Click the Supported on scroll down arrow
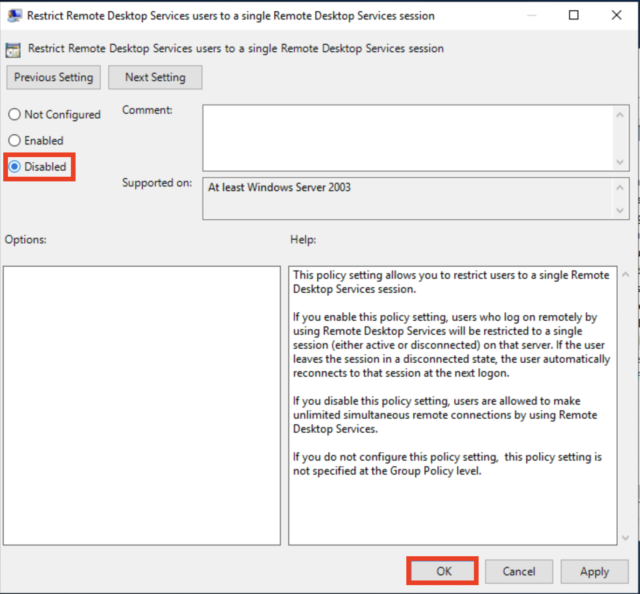 (620, 210)
